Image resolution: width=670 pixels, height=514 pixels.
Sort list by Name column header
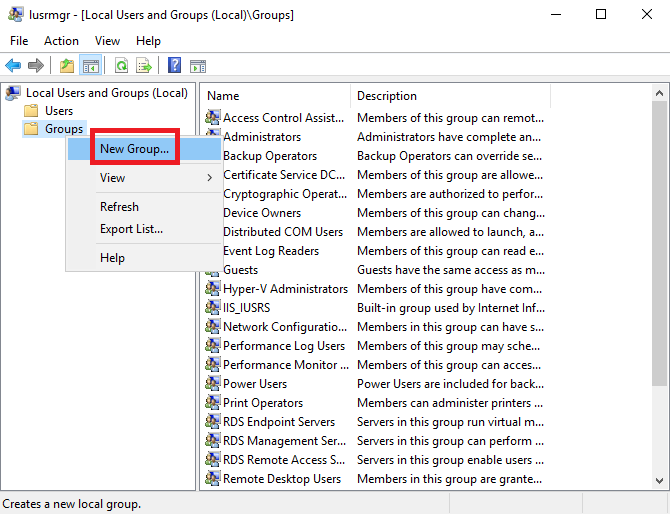pos(275,96)
